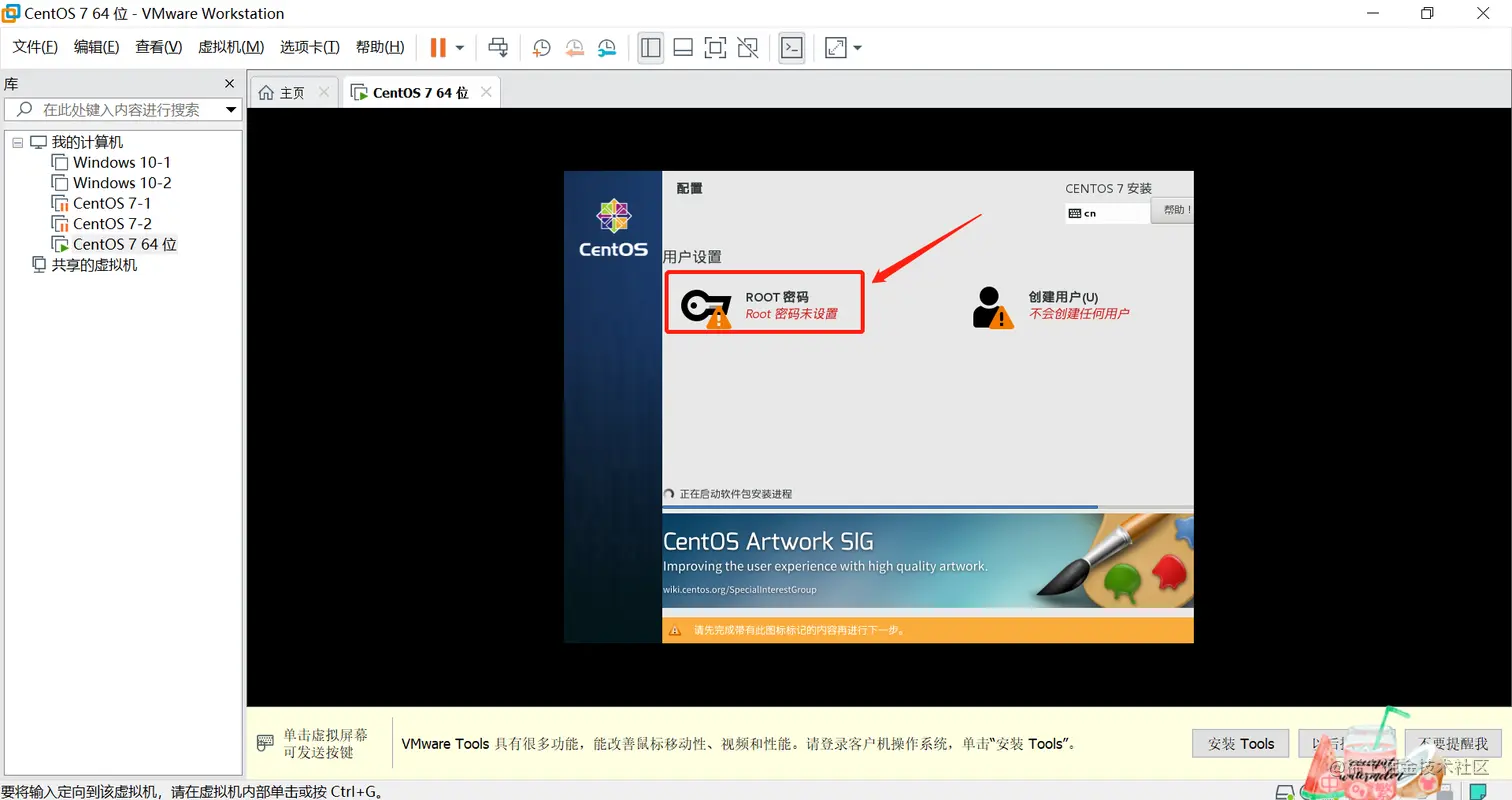Open the 查看(V) menu

[x=159, y=47]
